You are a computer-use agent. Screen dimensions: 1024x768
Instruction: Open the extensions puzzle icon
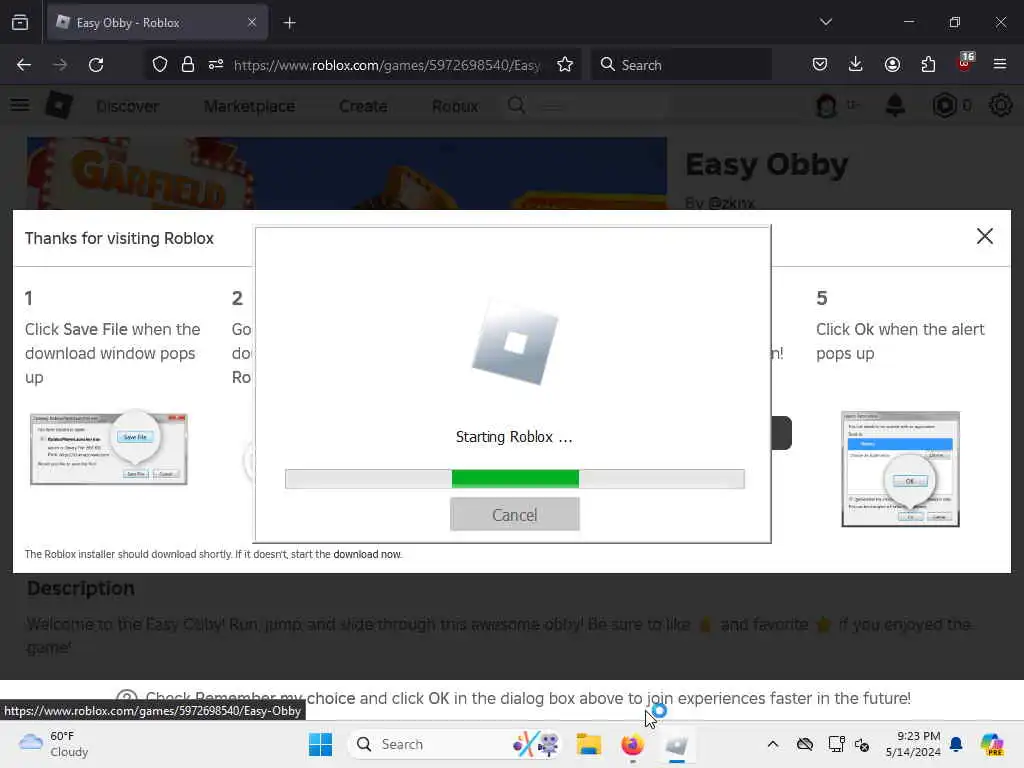click(928, 65)
